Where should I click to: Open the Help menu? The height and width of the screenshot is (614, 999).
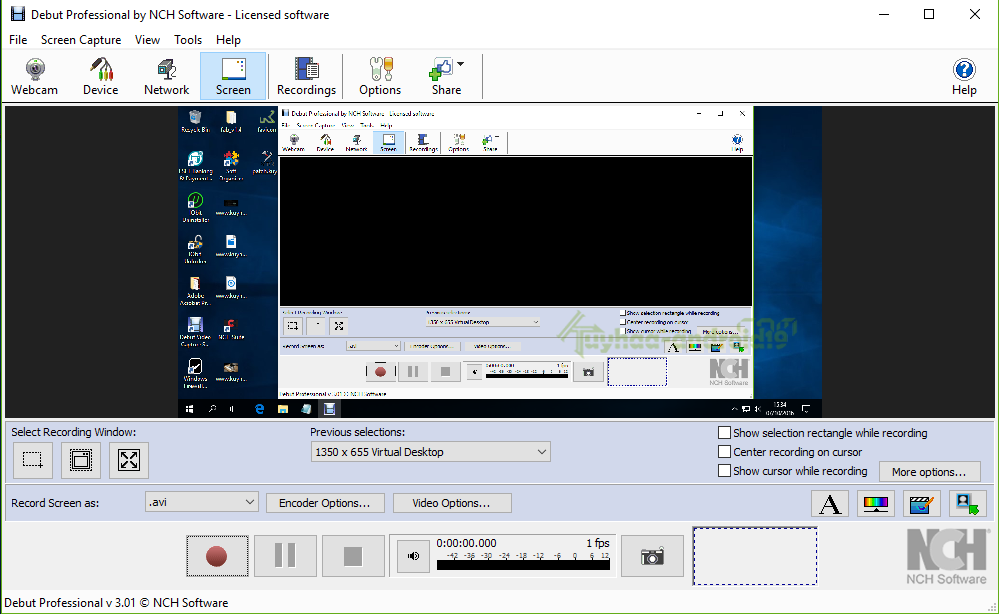click(x=228, y=39)
